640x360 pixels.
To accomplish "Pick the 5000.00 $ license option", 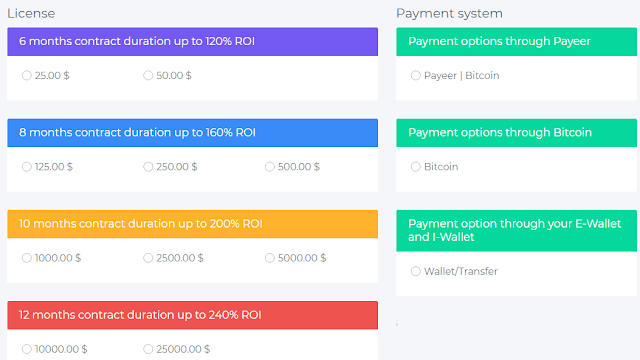I will [270, 258].
